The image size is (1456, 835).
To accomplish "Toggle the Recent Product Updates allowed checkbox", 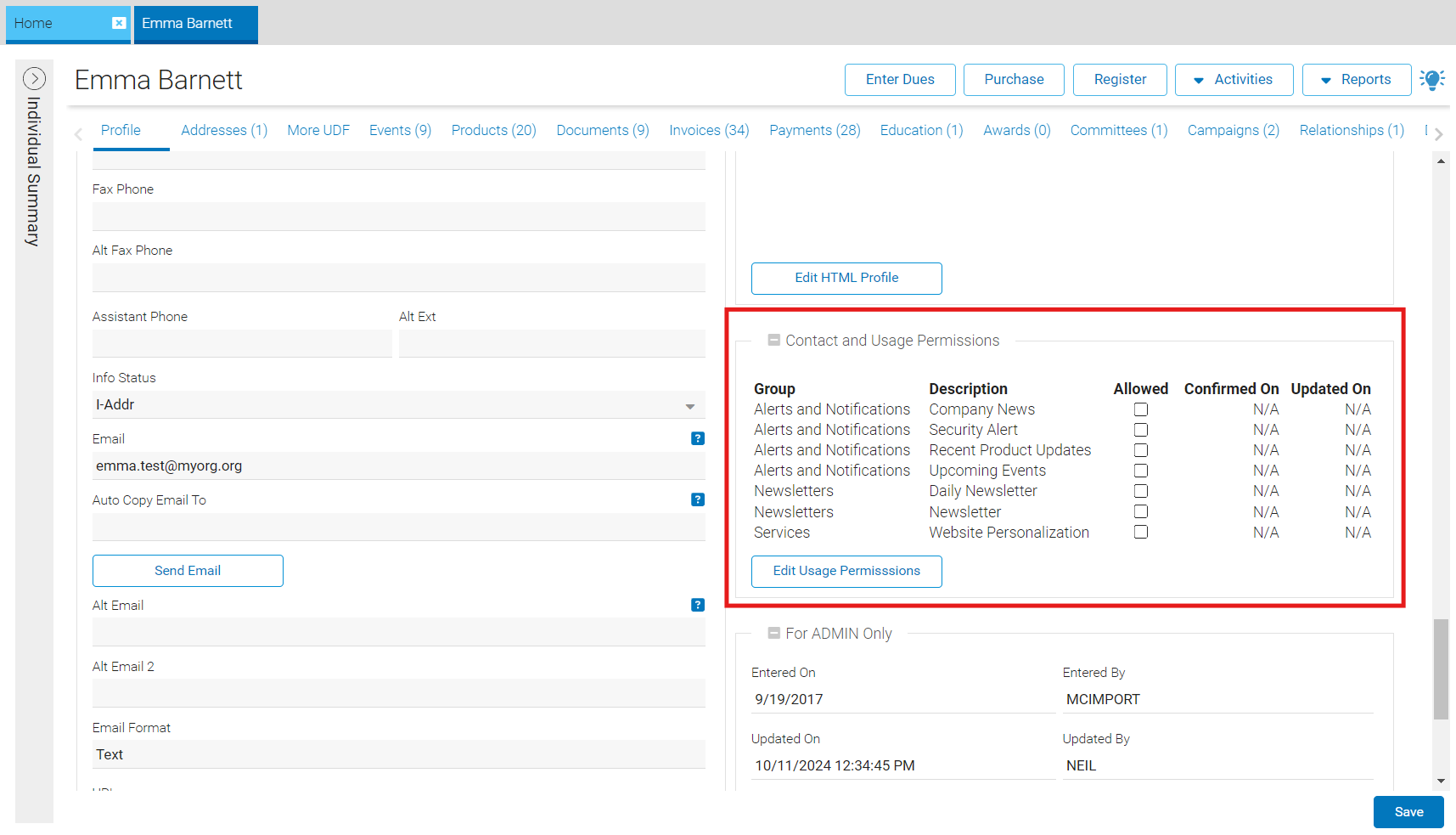I will click(x=1141, y=450).
